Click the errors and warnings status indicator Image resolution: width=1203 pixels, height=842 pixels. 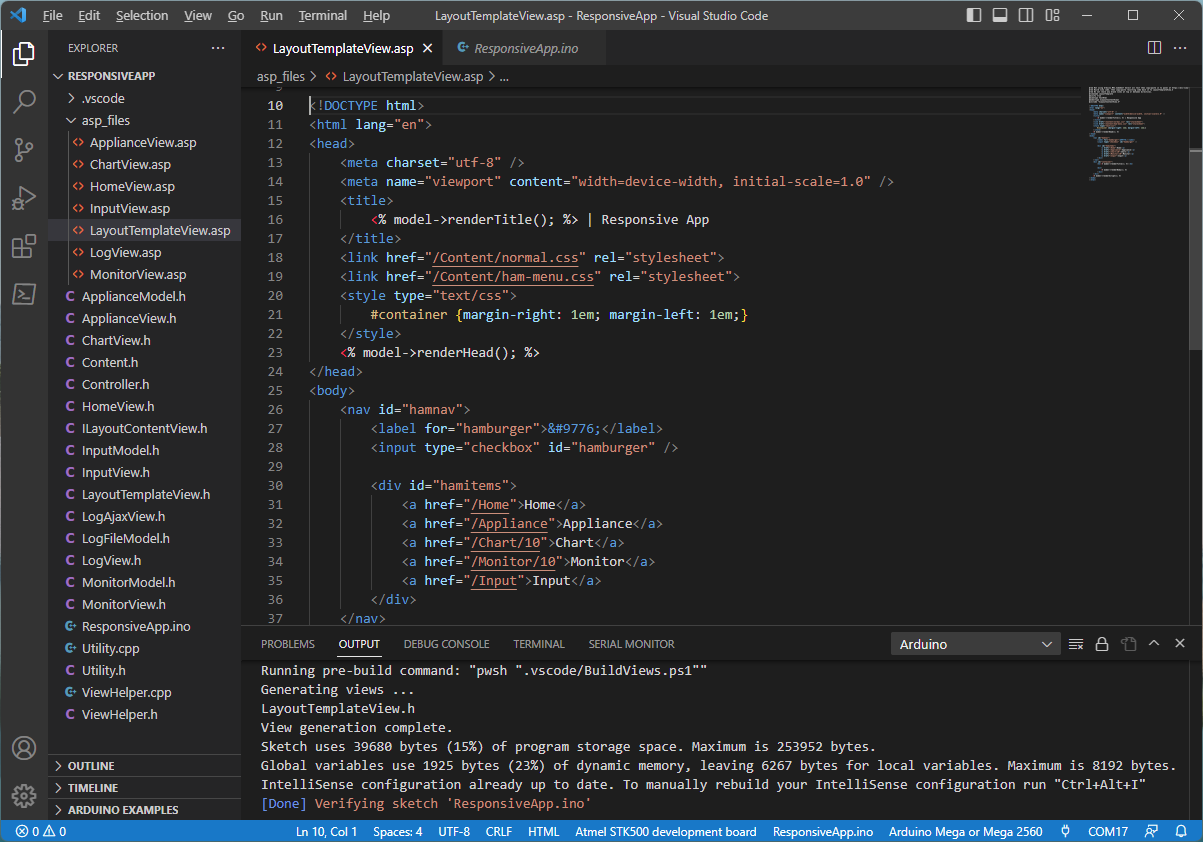point(41,831)
